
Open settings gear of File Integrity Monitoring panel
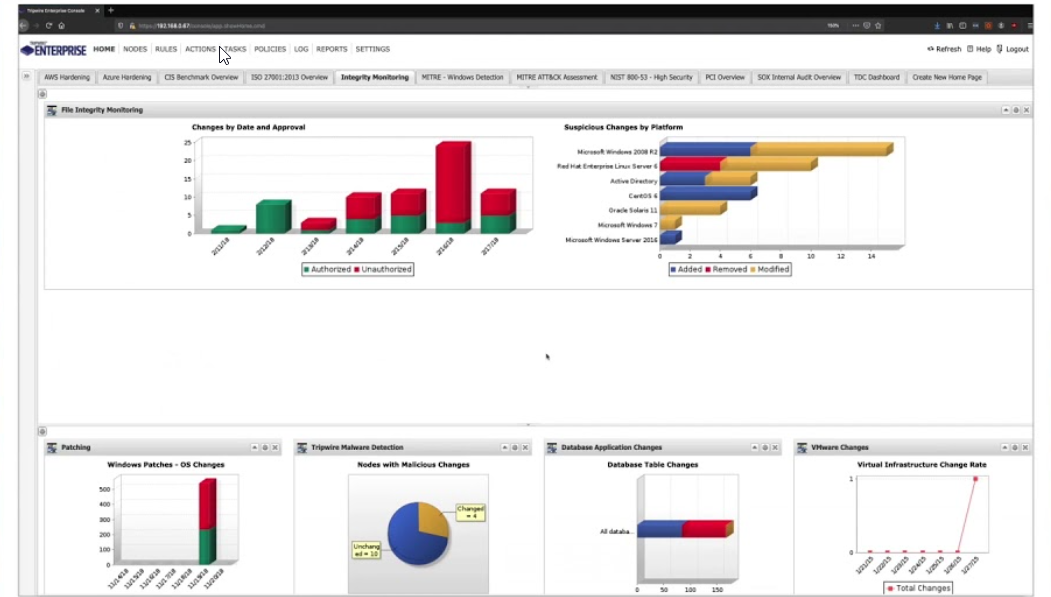click(x=1016, y=110)
